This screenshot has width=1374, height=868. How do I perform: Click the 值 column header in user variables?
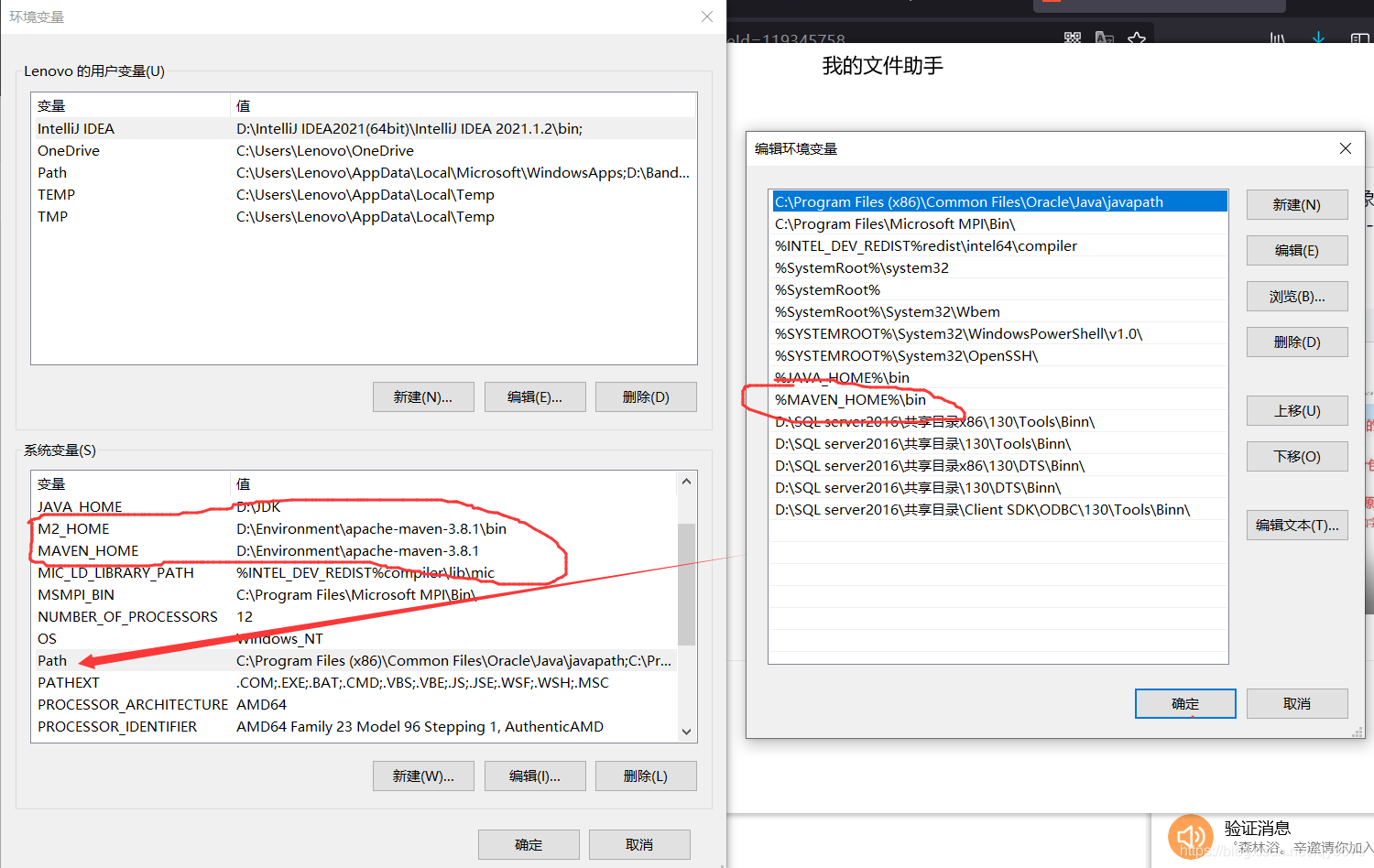[x=463, y=105]
